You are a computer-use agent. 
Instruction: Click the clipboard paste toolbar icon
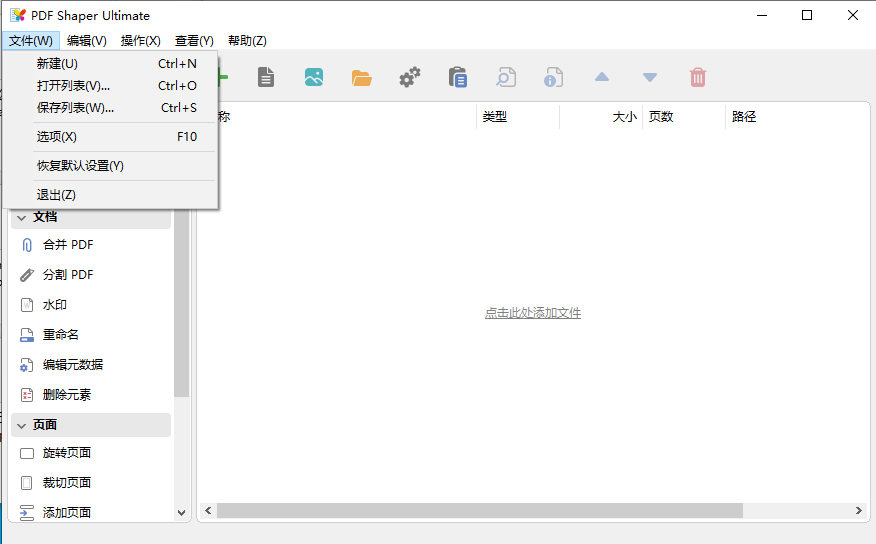tap(458, 77)
